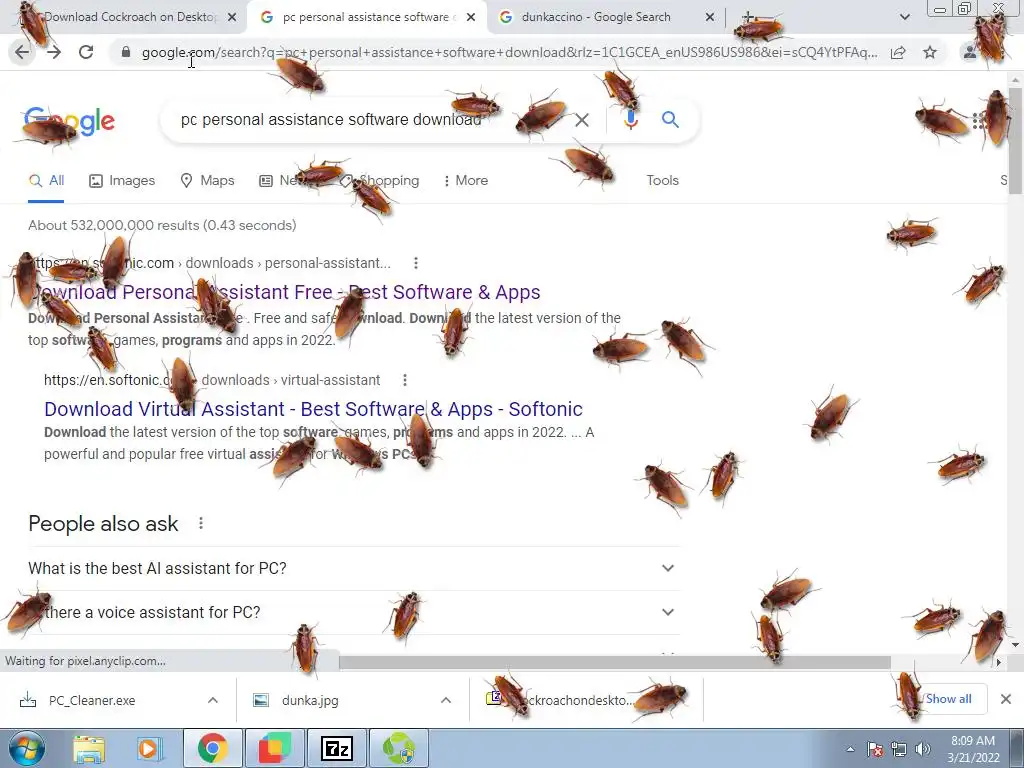Open the colorful squares app in taskbar
This screenshot has height=768, width=1024.
274,748
